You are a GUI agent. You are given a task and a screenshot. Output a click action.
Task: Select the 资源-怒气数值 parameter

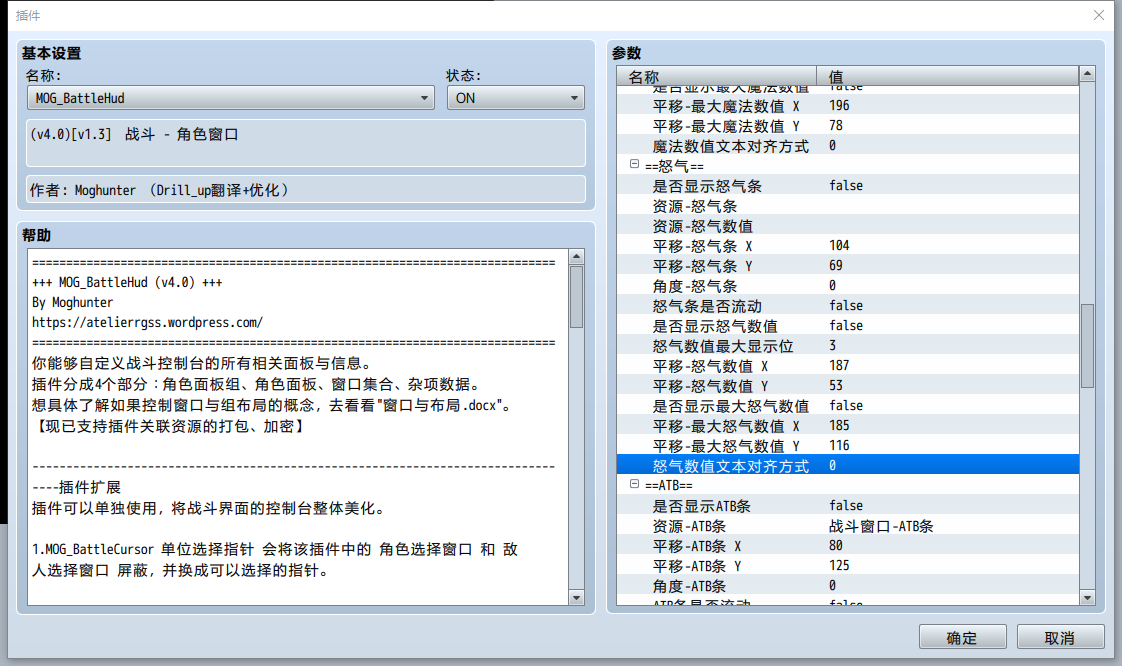coord(848,226)
